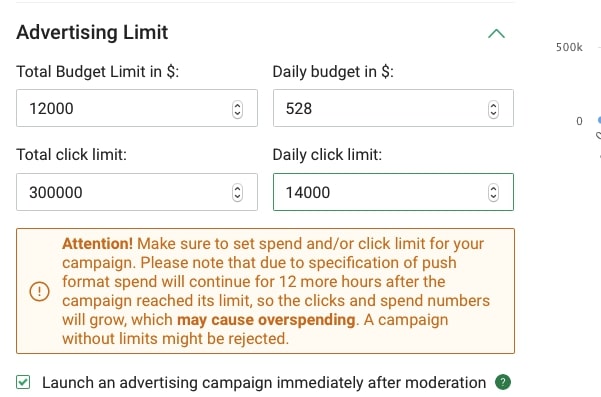This screenshot has width=601, height=397.
Task: Increase Total Budget Limit with up arrow
Action: pos(237,105)
